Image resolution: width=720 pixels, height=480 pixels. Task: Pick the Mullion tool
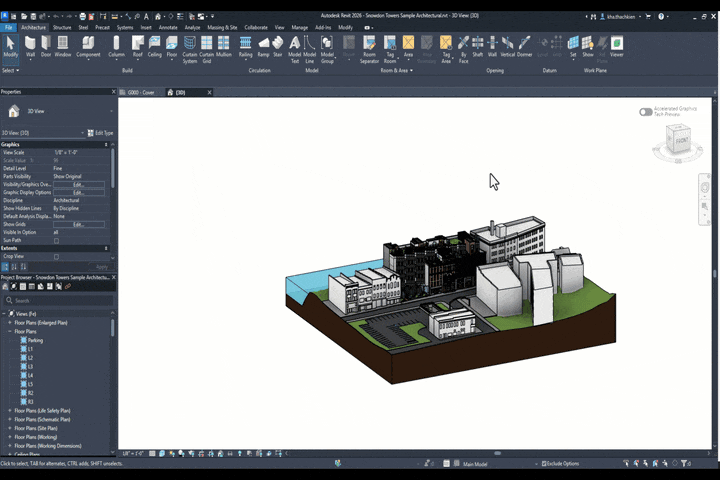tap(224, 47)
